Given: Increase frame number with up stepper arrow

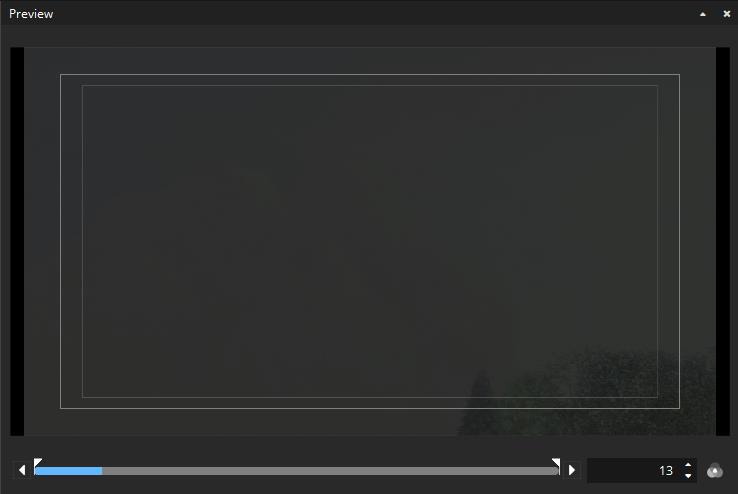Looking at the screenshot, I should (x=688, y=465).
